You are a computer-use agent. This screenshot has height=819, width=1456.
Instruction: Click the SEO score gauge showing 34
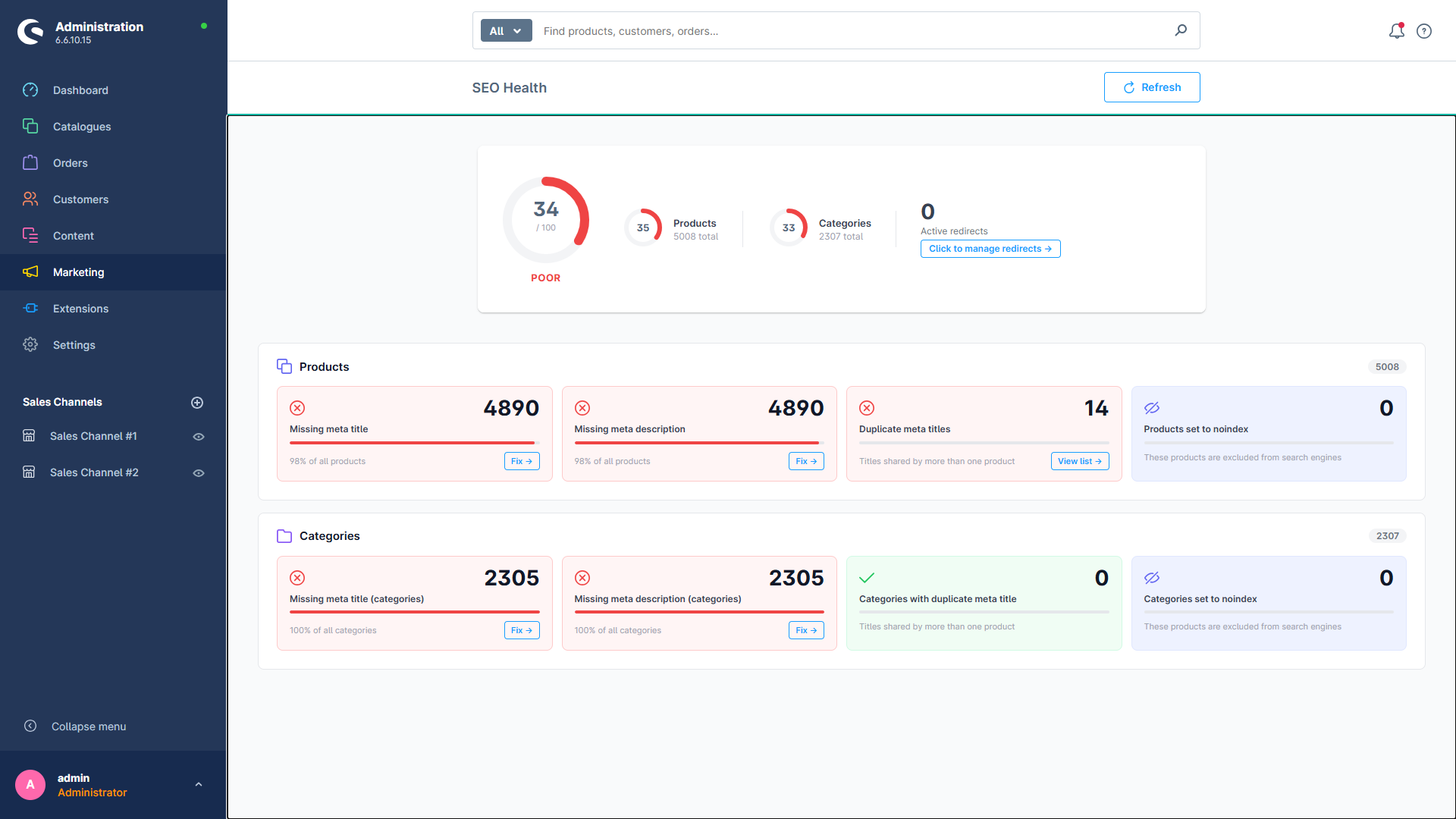click(545, 219)
